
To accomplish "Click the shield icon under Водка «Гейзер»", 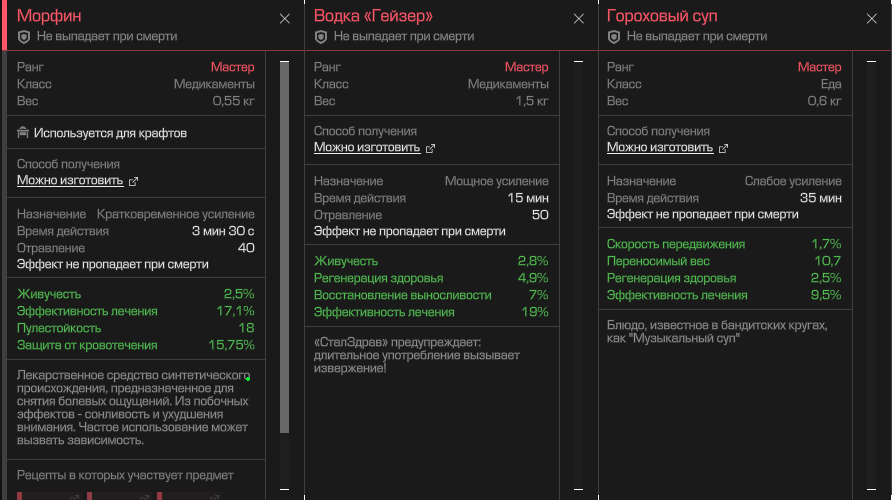I will (x=321, y=36).
